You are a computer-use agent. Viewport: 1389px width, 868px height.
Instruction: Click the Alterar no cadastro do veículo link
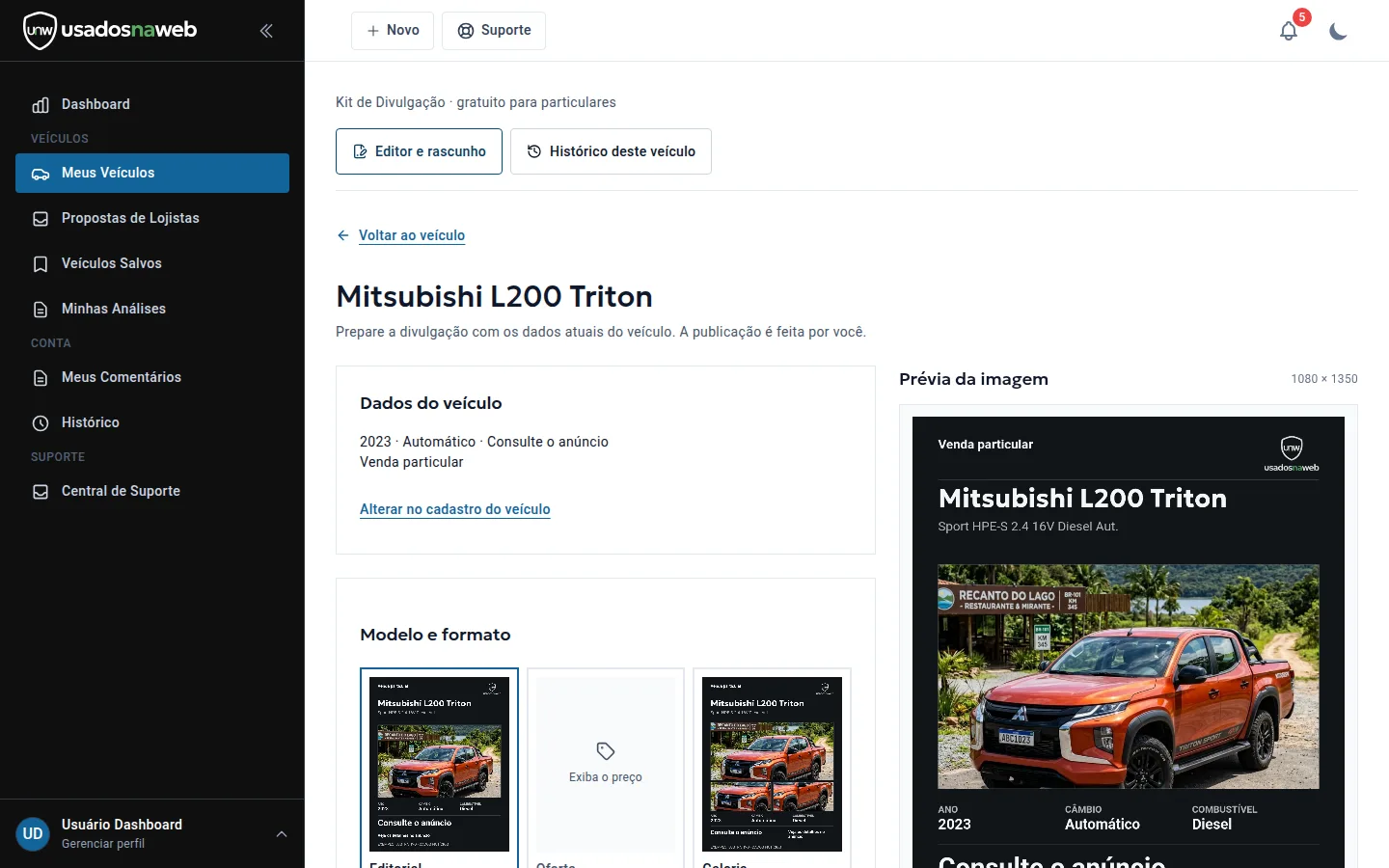click(x=455, y=509)
